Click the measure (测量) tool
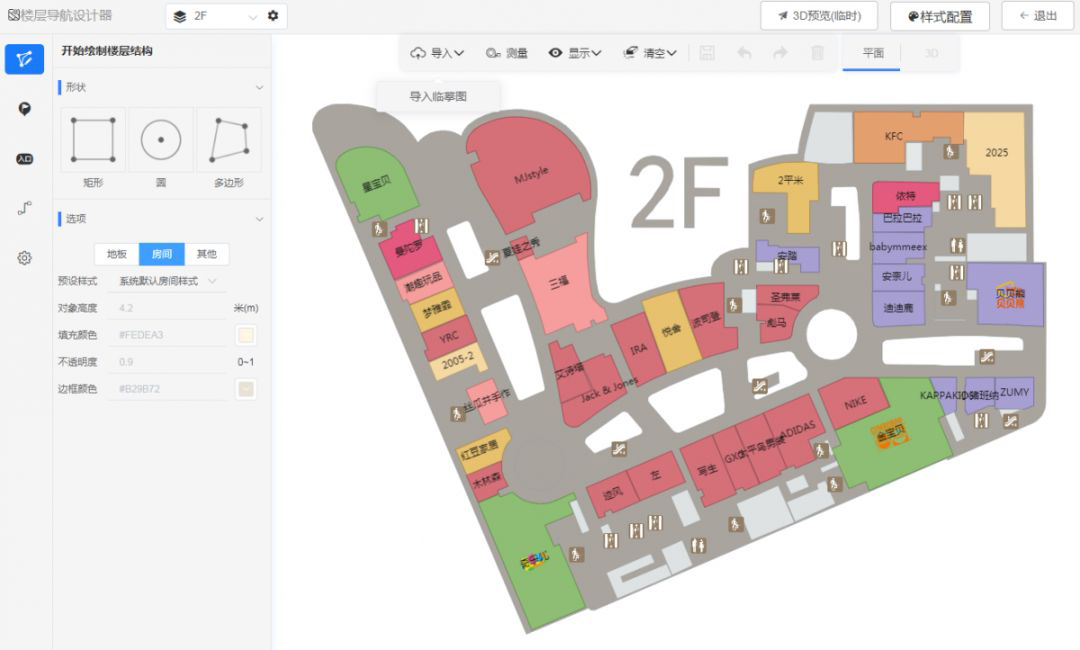This screenshot has height=650, width=1080. coord(507,53)
